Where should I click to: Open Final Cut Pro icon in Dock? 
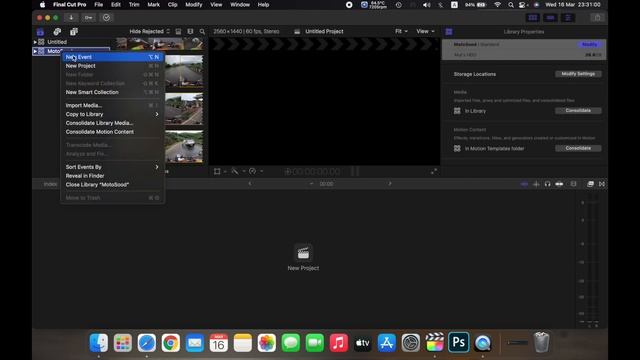tap(434, 343)
